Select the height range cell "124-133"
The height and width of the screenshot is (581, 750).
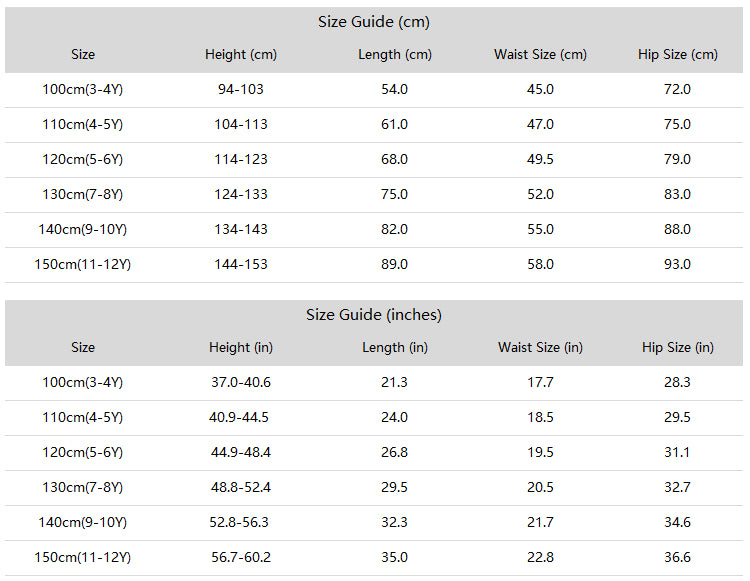pyautogui.click(x=241, y=194)
